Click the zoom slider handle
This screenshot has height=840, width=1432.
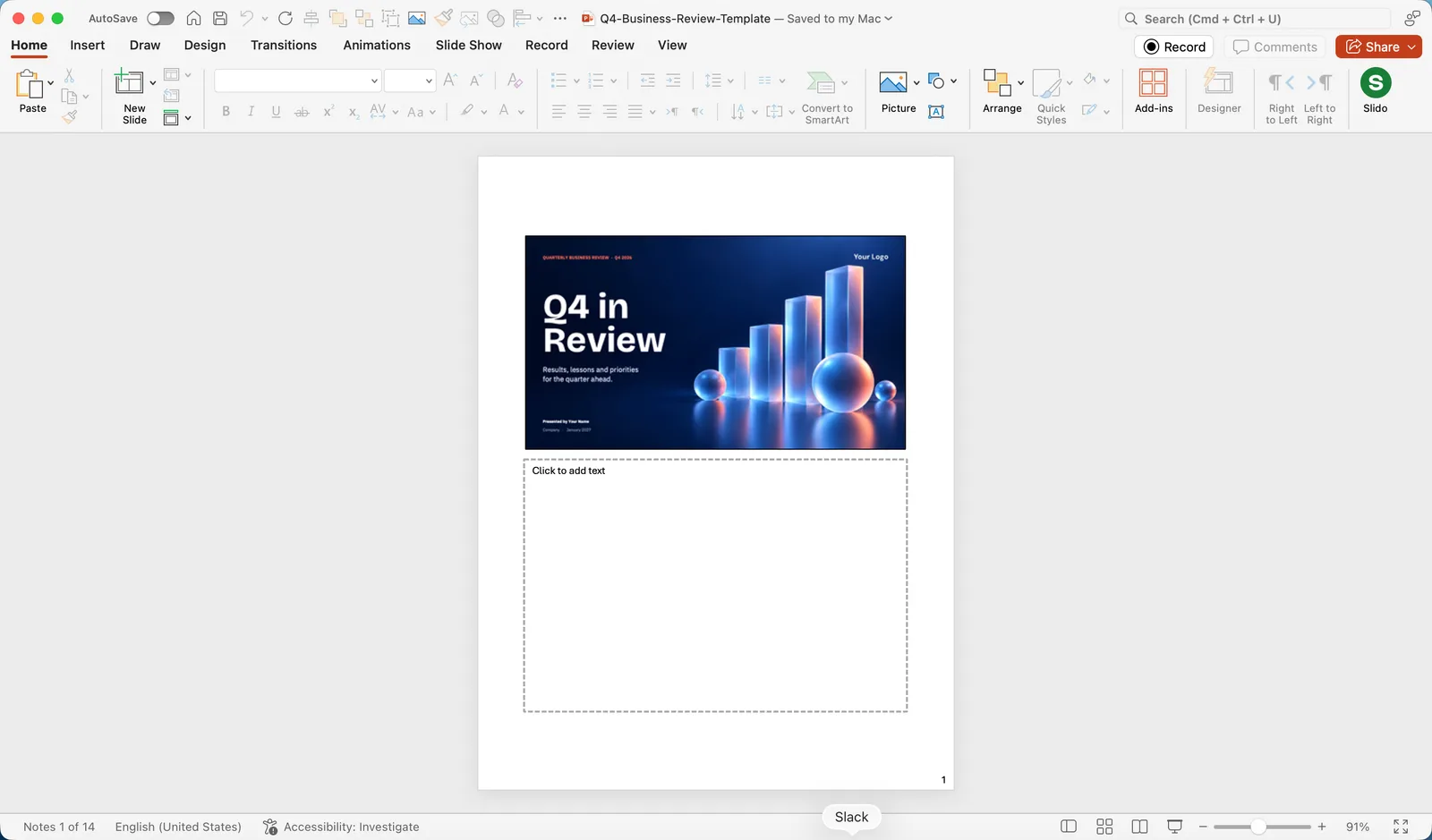coord(1258,827)
